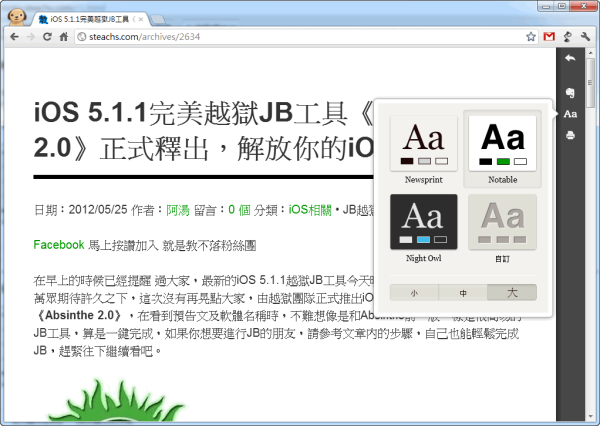Click the bold 《Absinthe 2.0》 text
The width and height of the screenshot is (600, 426).
click(79, 315)
